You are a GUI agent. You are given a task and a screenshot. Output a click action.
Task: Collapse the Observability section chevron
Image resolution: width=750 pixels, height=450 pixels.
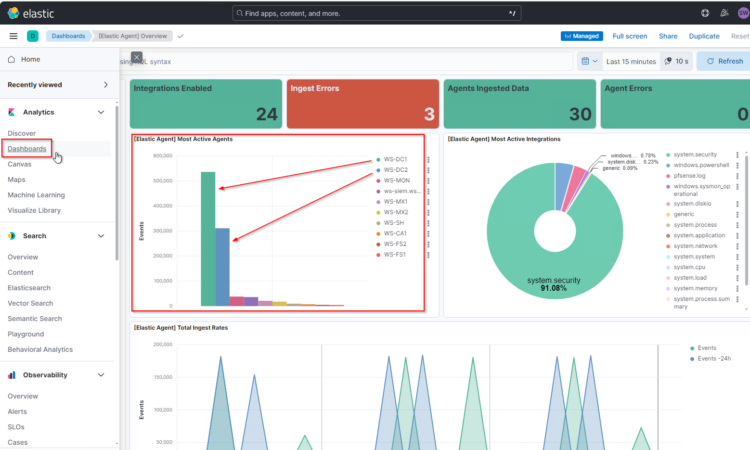(x=101, y=375)
